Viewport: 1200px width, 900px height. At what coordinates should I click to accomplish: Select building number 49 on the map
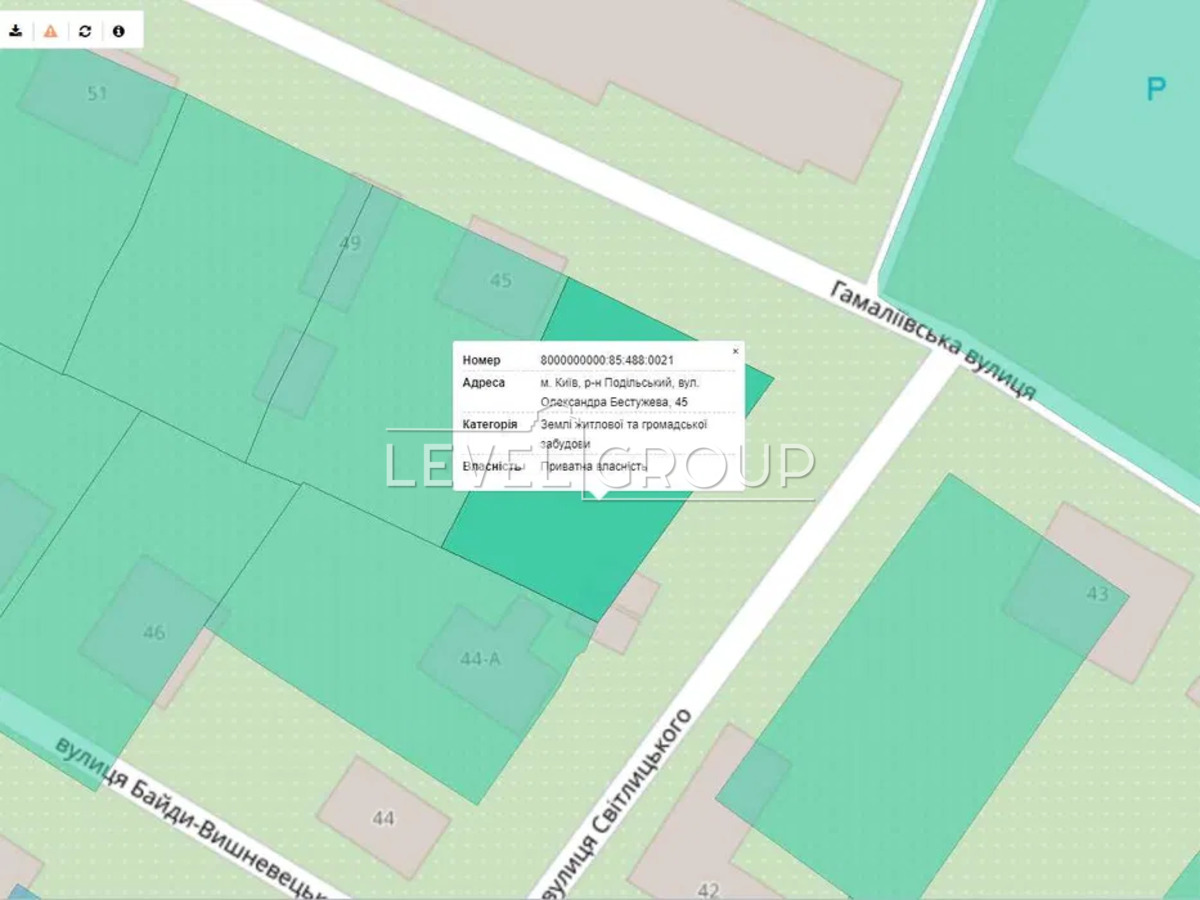pos(350,243)
